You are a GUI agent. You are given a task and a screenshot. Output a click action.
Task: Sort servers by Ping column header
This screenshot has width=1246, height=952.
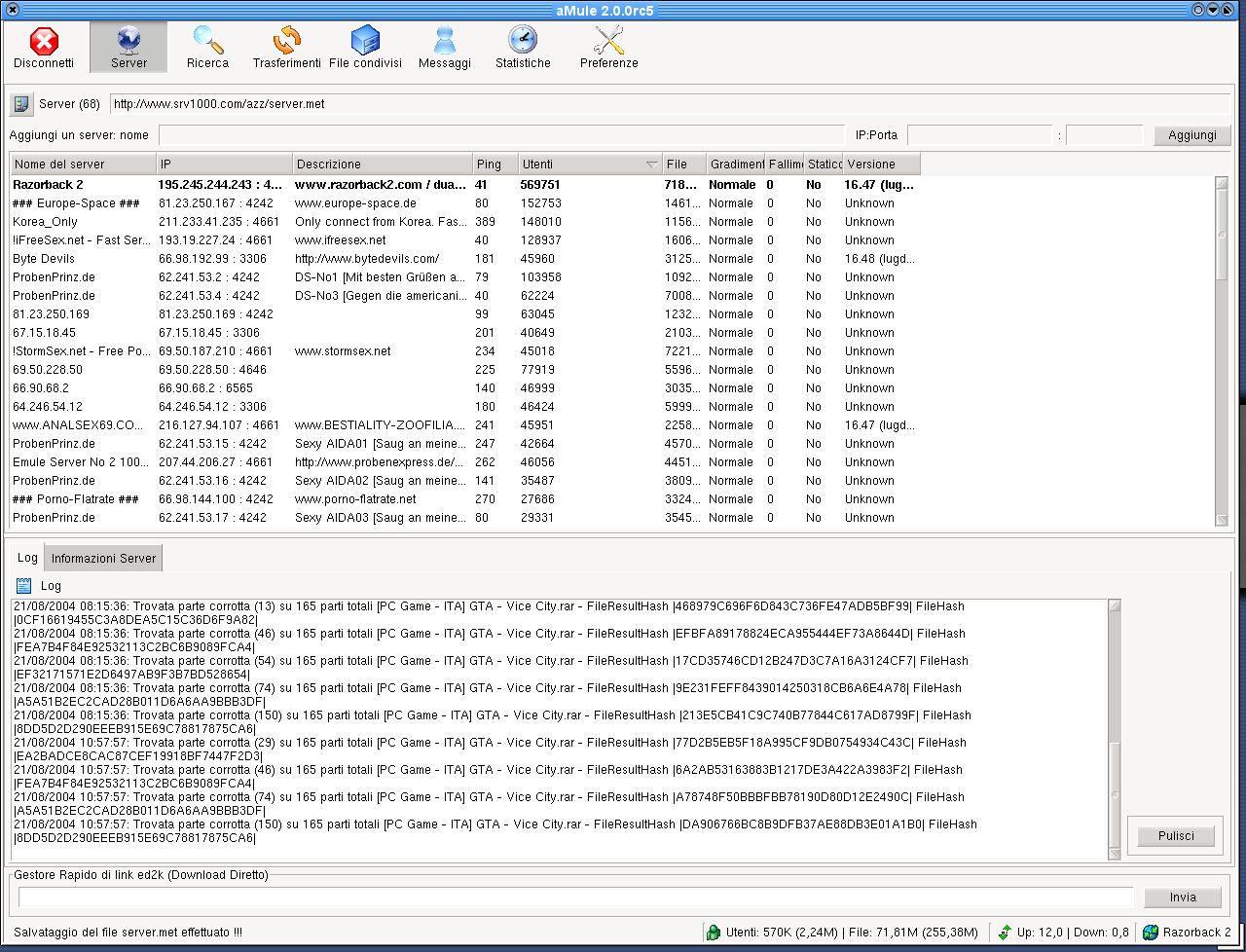[x=494, y=165]
